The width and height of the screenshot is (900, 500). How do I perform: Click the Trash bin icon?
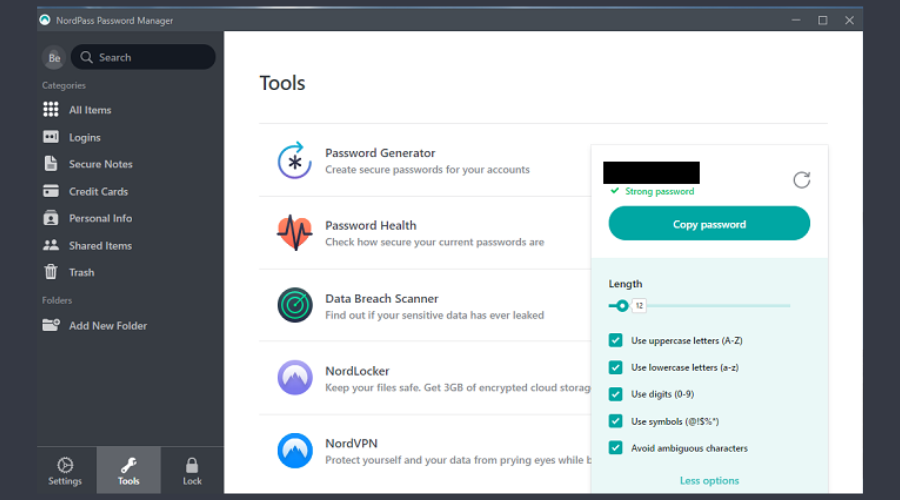(x=51, y=272)
